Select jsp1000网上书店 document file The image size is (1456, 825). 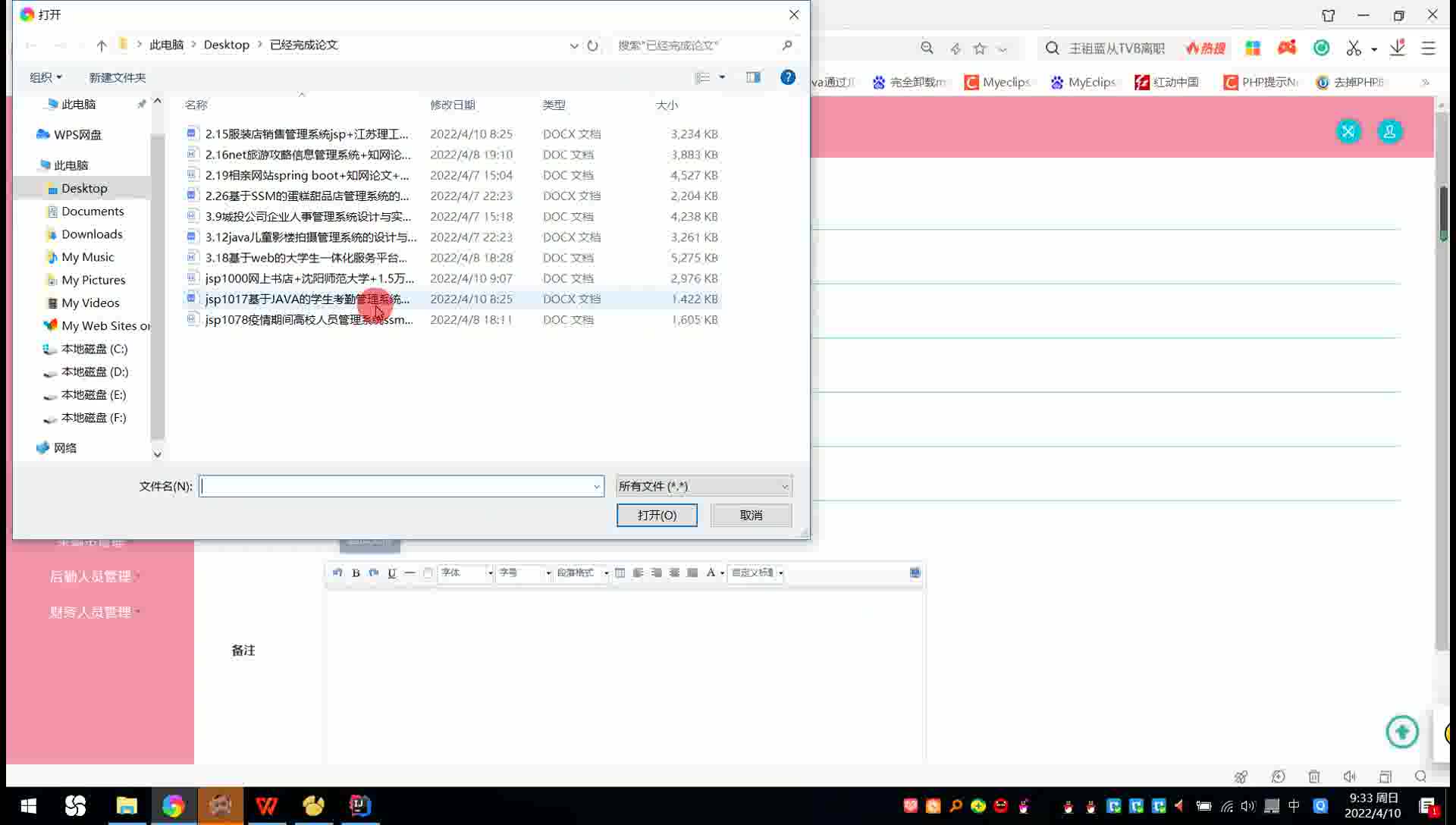(309, 278)
